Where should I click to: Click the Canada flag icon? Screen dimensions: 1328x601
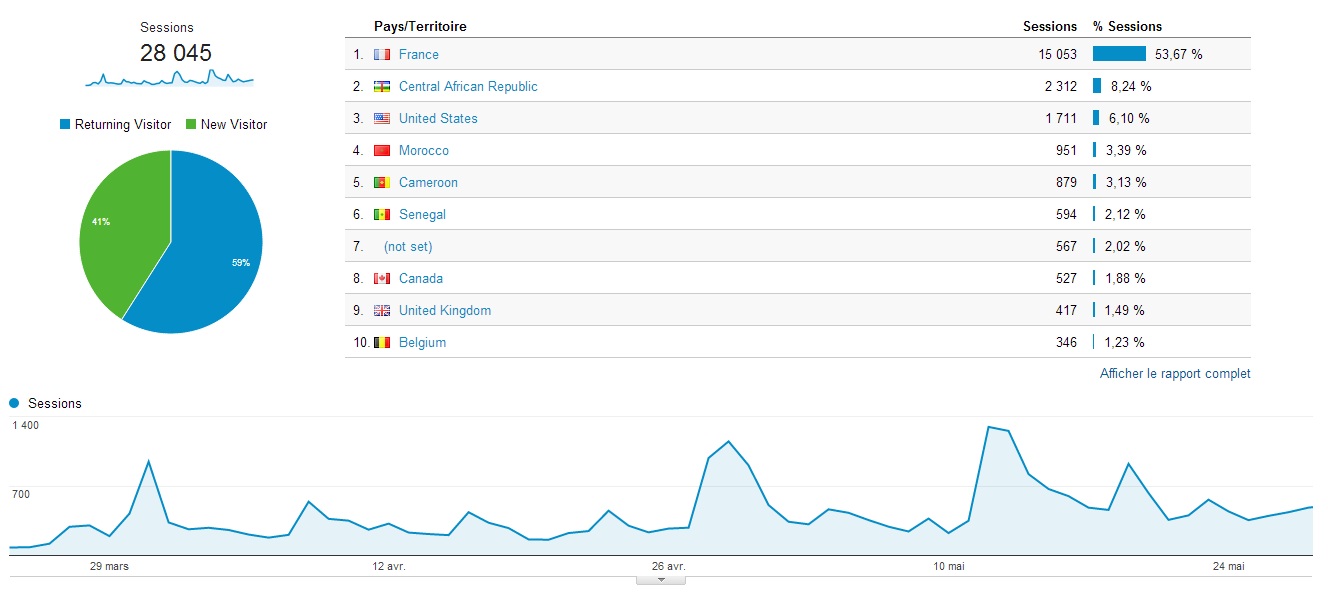[382, 279]
